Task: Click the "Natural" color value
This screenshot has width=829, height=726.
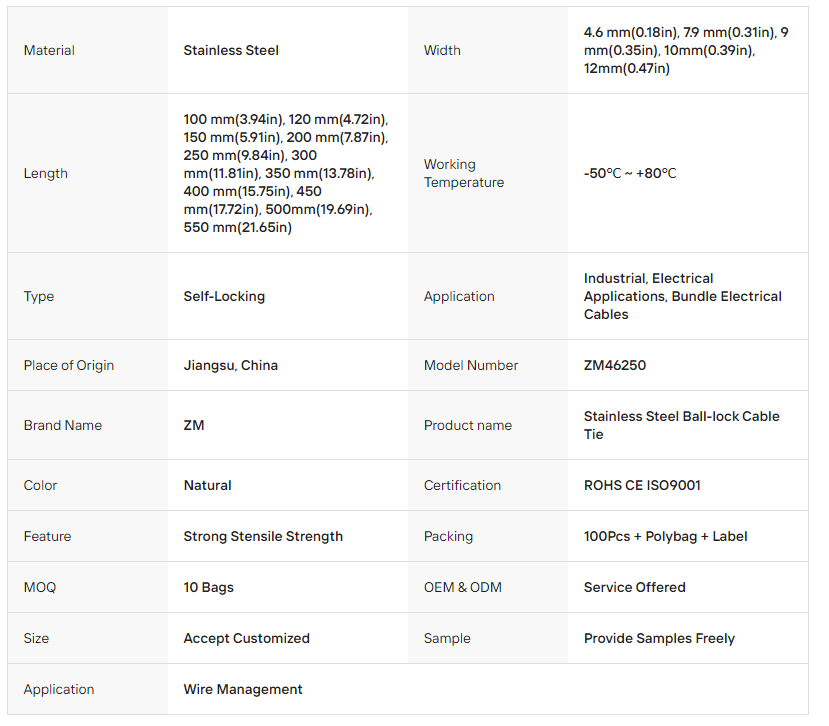Action: coord(207,485)
